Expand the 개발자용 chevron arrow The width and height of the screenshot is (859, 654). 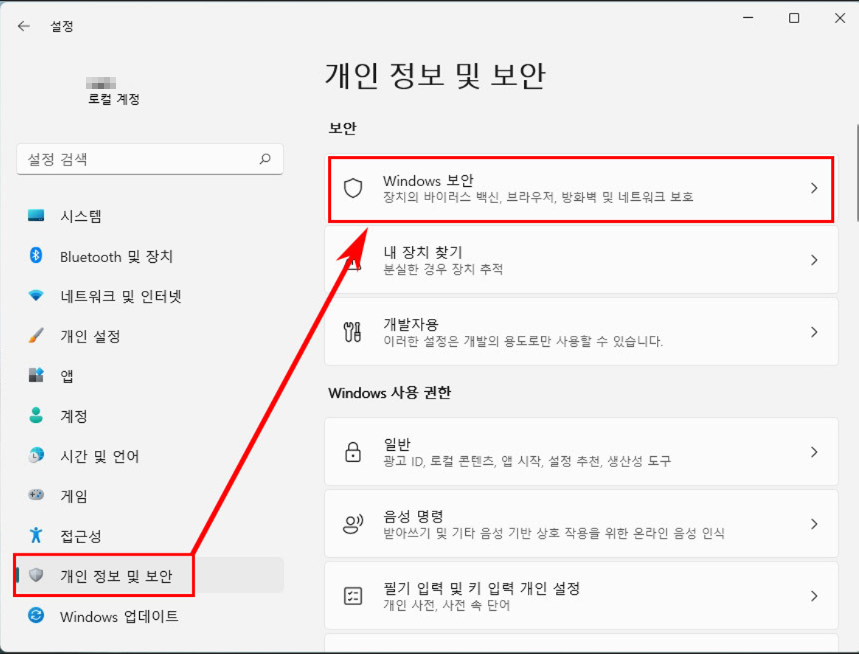coord(814,332)
